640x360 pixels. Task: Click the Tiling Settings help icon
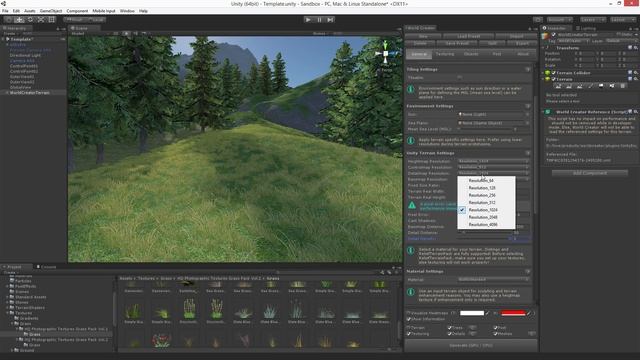(x=528, y=69)
